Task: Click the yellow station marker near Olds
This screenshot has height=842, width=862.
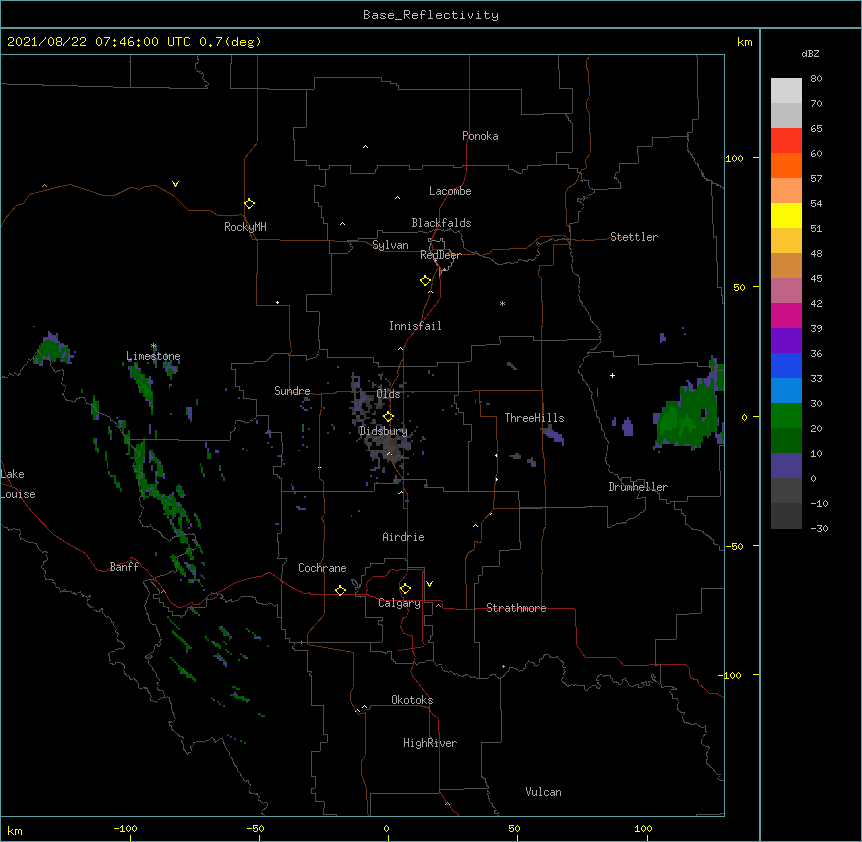Action: click(x=388, y=417)
